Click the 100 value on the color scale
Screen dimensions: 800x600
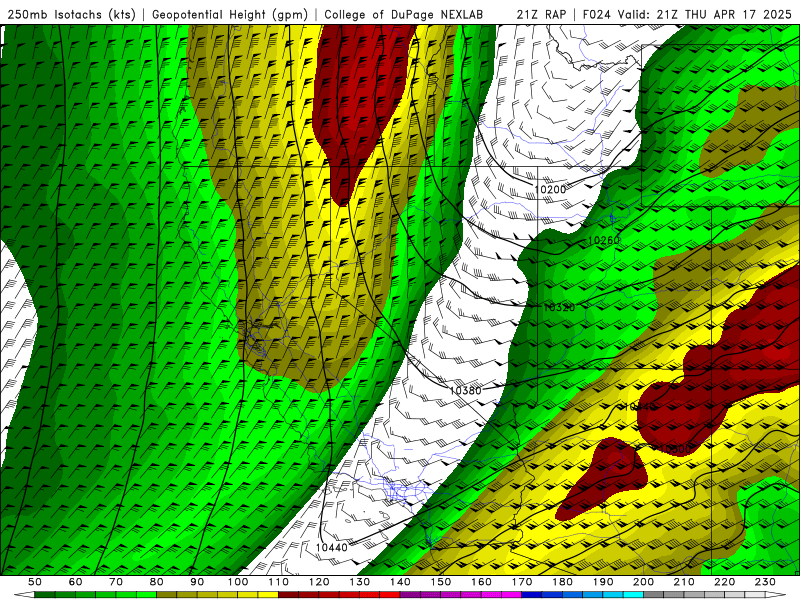(x=238, y=582)
